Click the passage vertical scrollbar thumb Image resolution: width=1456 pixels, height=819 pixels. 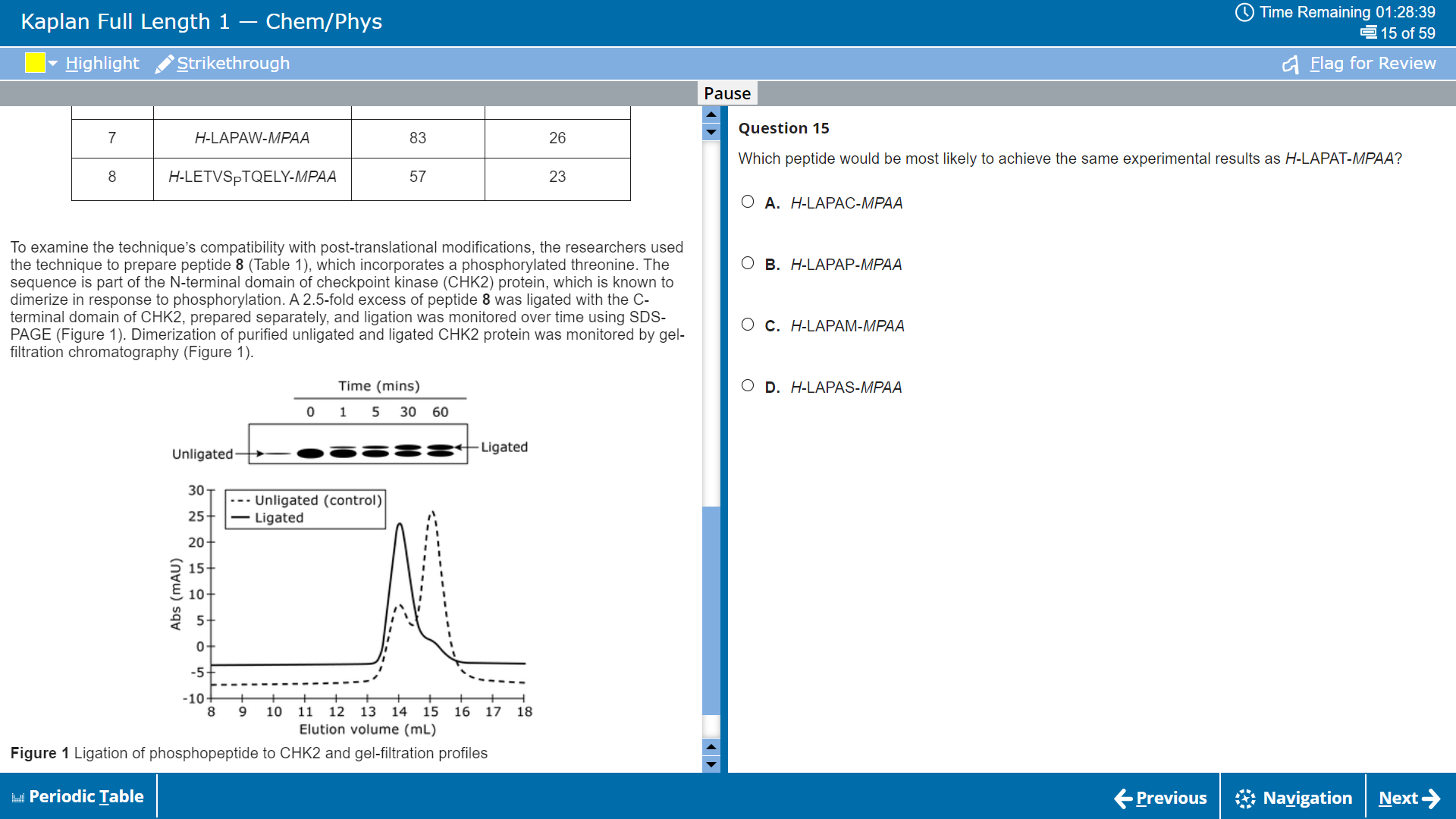pos(711,610)
